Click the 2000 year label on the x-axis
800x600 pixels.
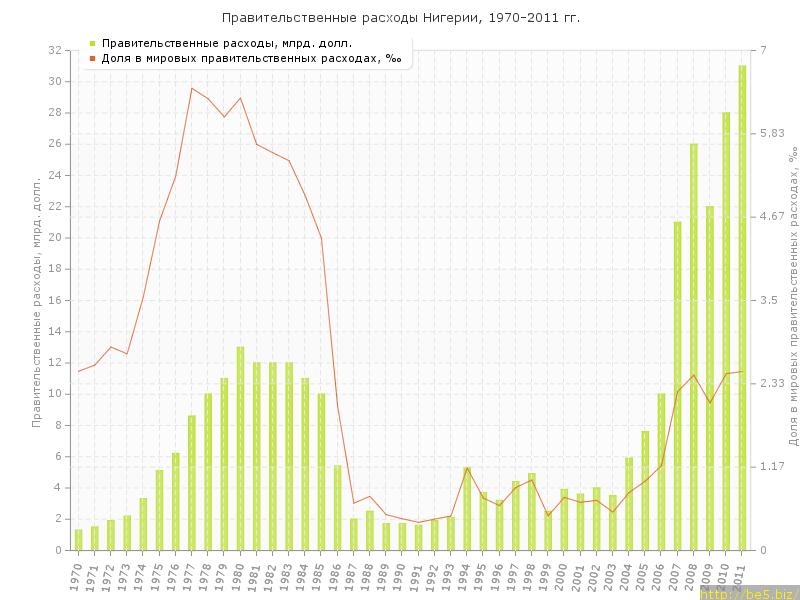click(x=562, y=576)
